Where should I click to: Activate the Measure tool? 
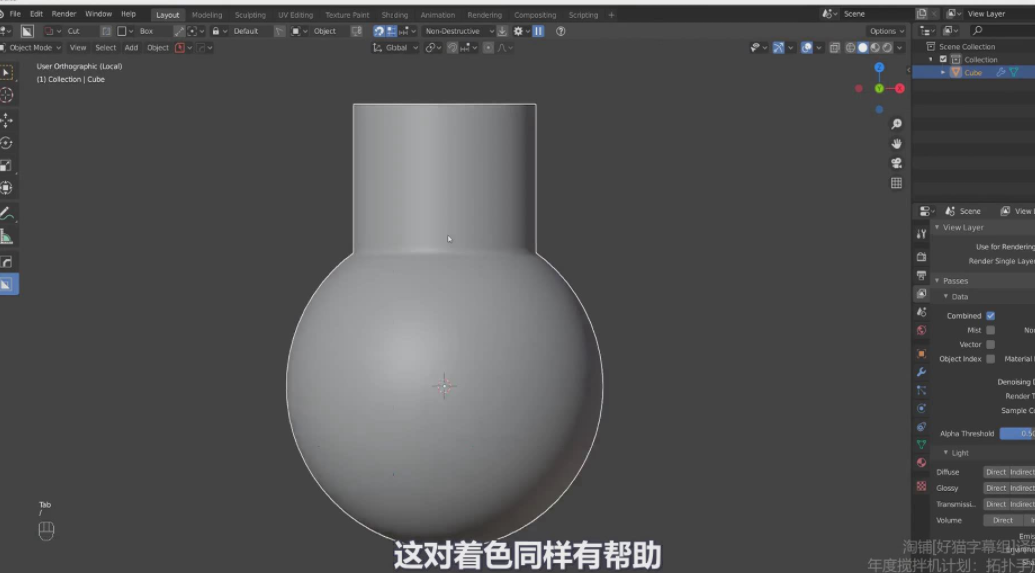click(7, 237)
